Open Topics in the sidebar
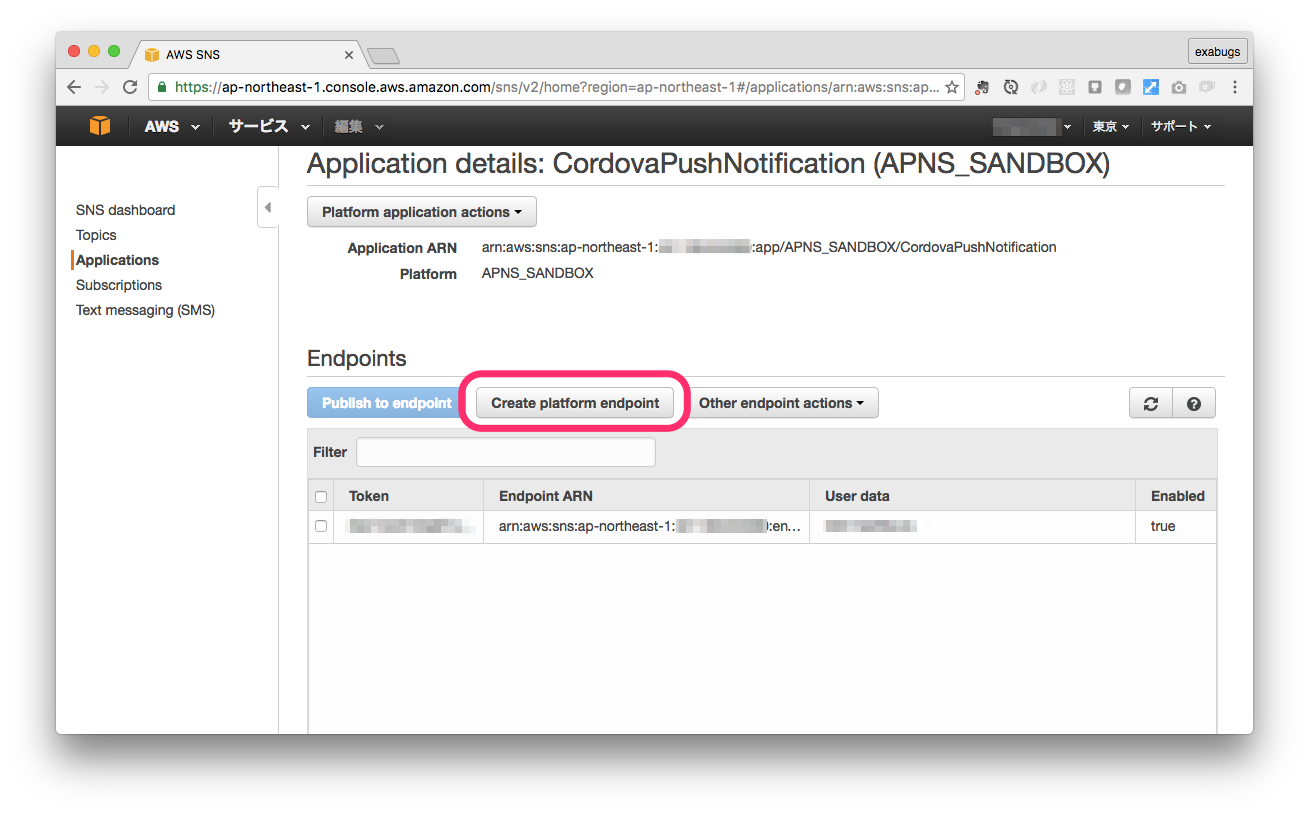 pyautogui.click(x=96, y=235)
